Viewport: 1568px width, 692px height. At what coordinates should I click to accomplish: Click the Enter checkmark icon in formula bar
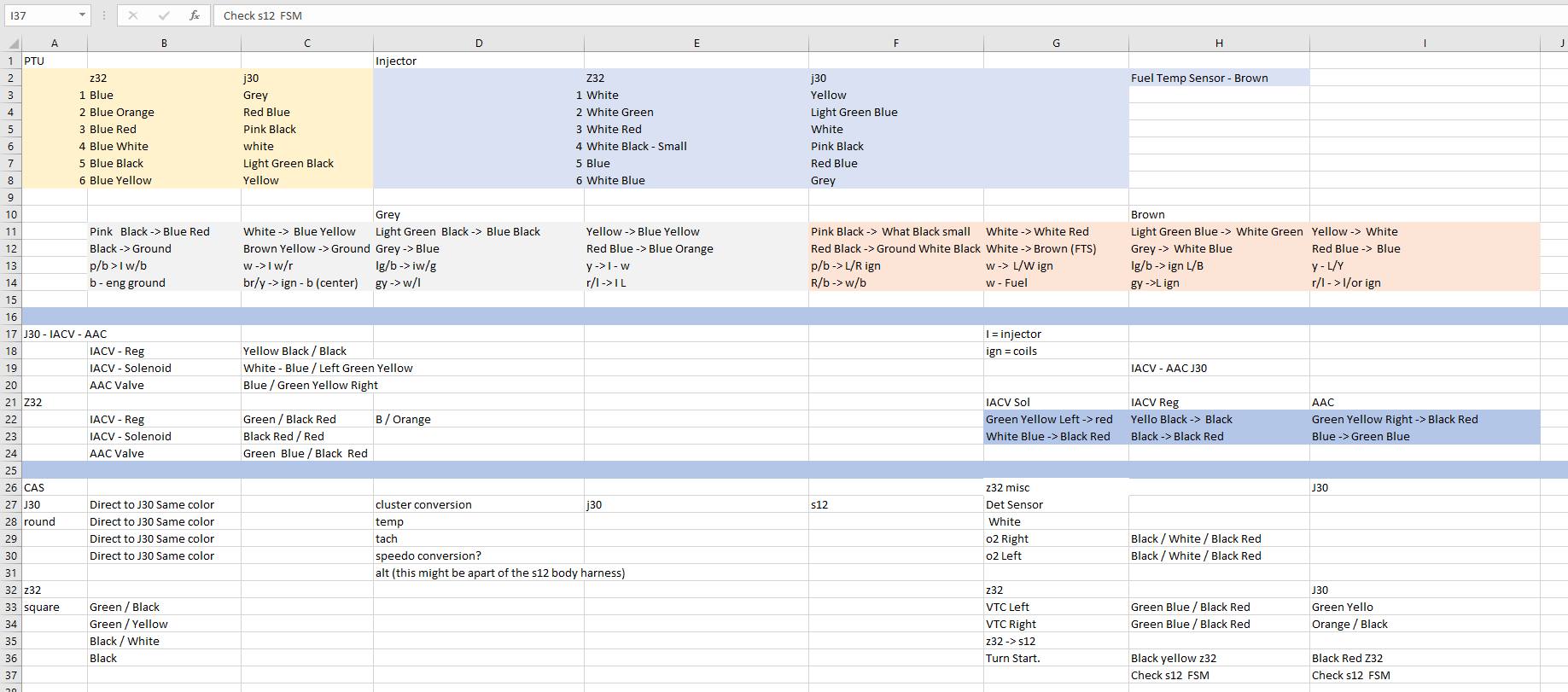coord(164,15)
